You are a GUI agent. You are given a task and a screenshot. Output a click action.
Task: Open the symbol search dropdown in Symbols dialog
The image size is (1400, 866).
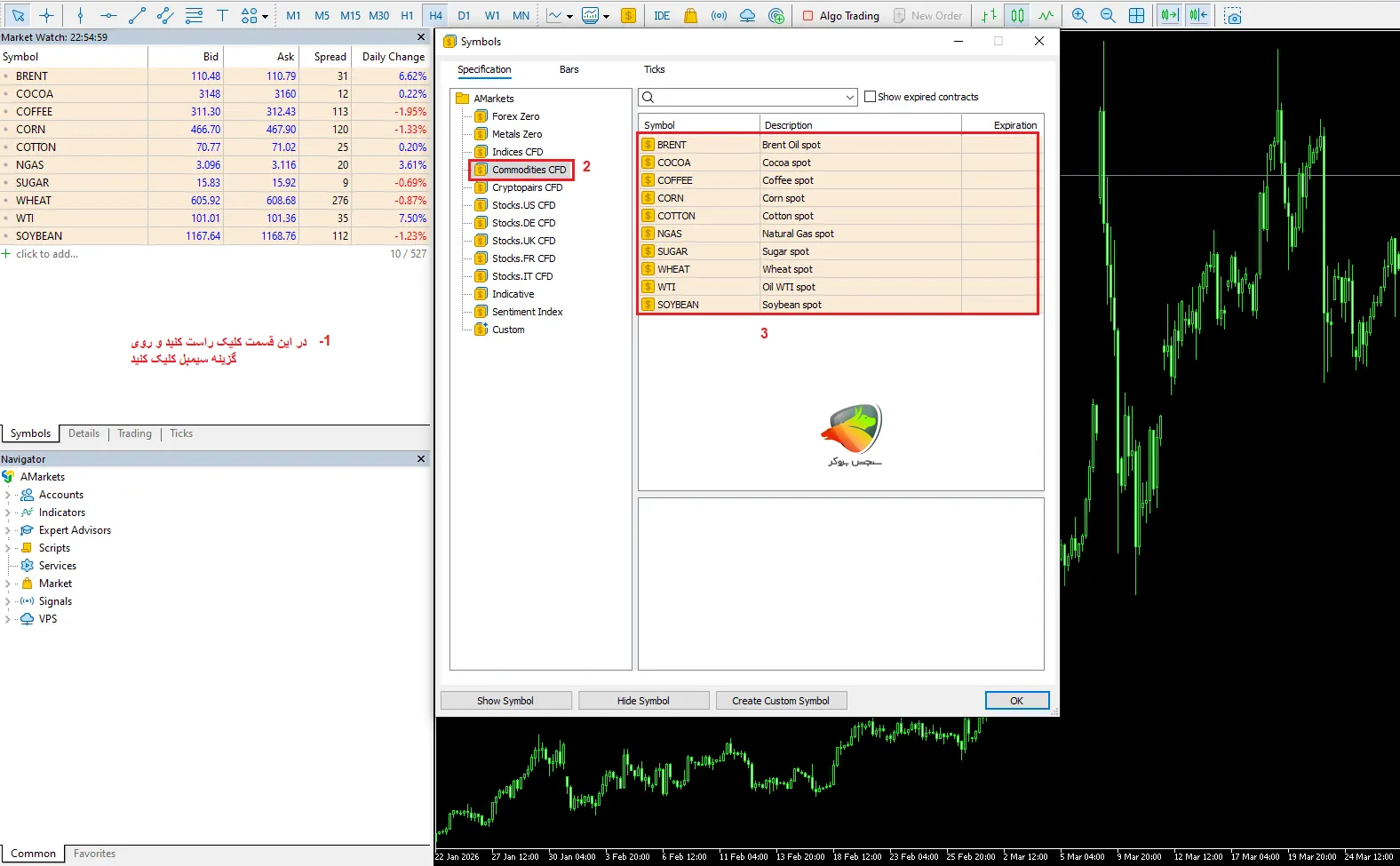tap(850, 98)
